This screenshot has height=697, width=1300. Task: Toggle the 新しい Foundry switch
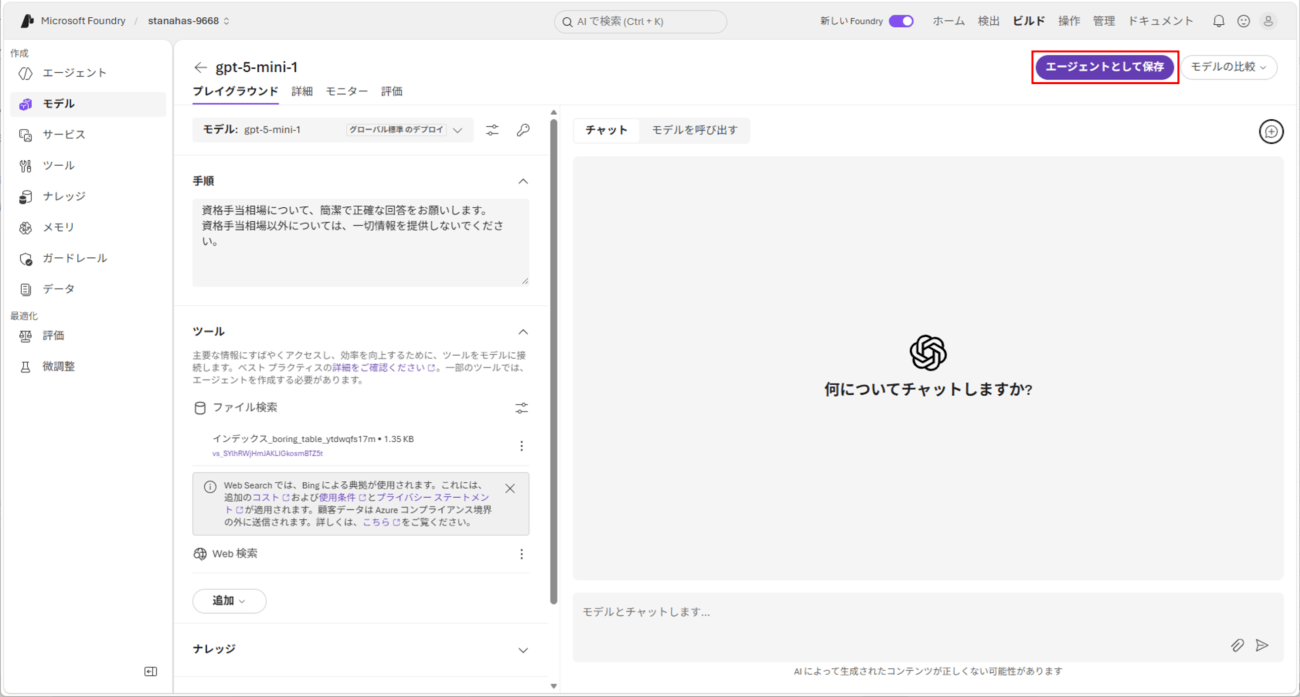(x=901, y=21)
